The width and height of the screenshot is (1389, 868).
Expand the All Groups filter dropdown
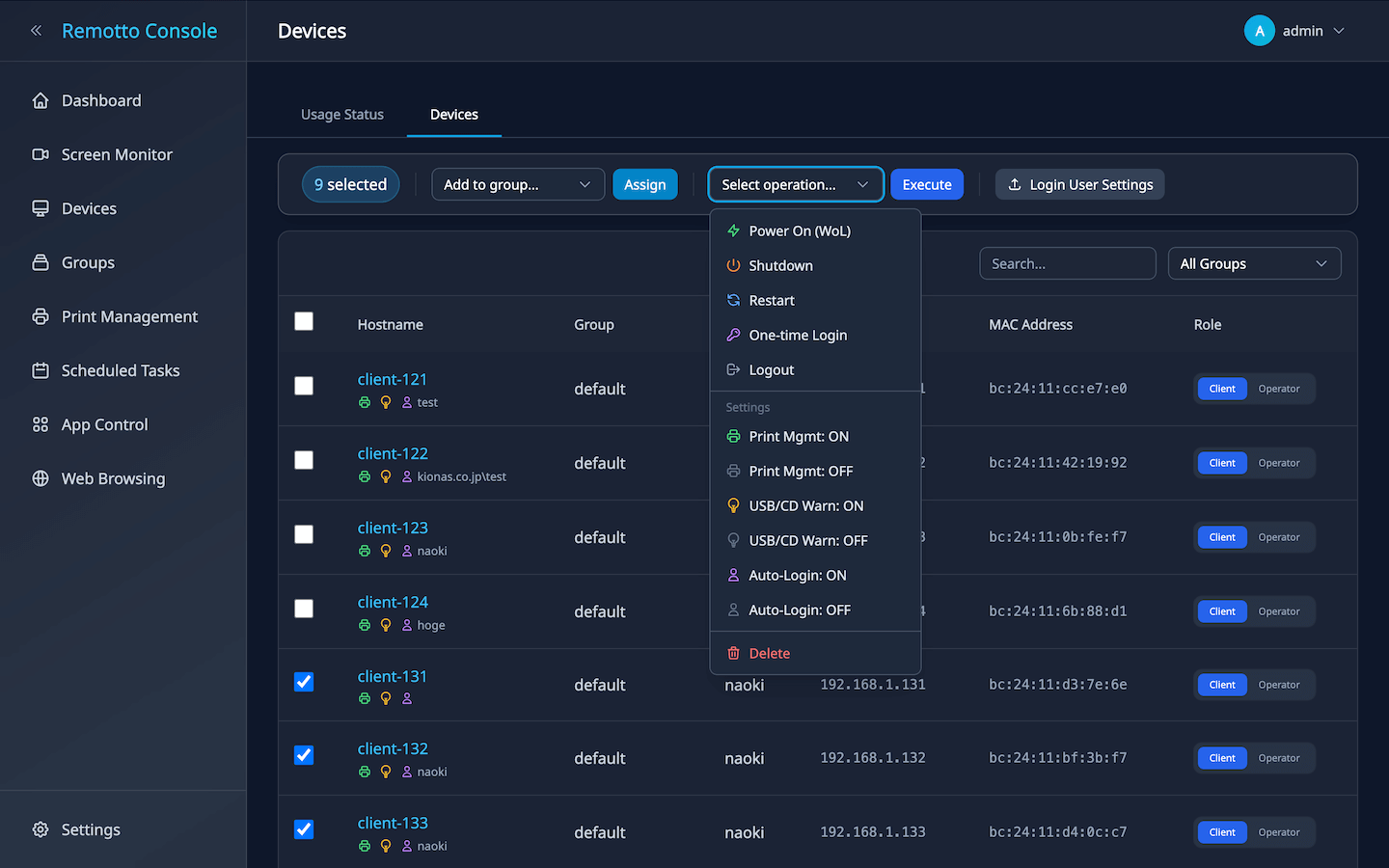[x=1253, y=263]
